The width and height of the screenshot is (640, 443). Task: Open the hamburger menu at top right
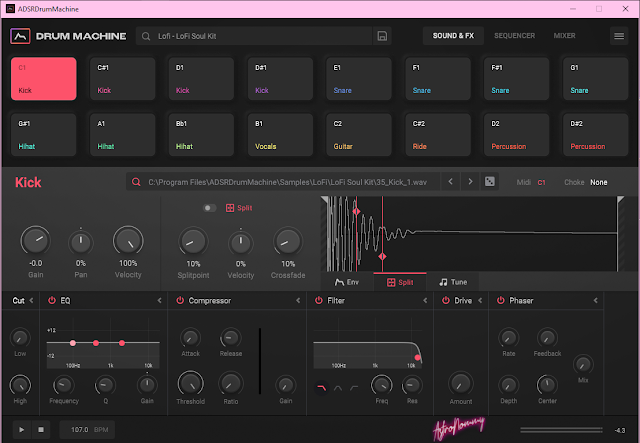pyautogui.click(x=619, y=36)
